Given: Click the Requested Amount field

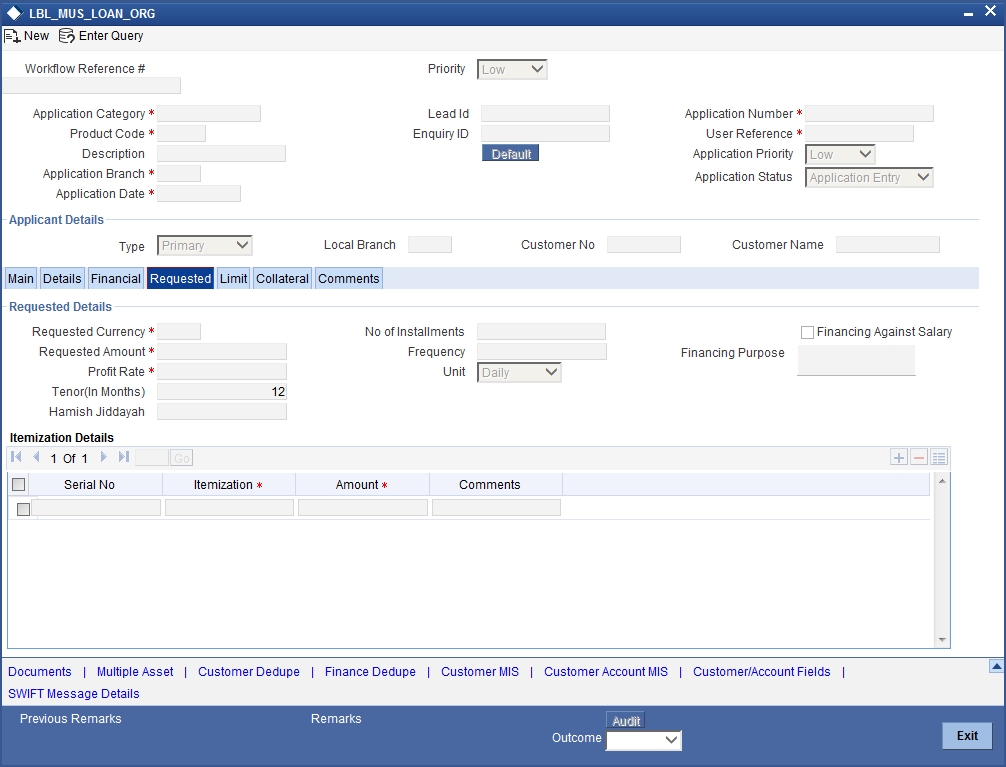Looking at the screenshot, I should (x=222, y=352).
